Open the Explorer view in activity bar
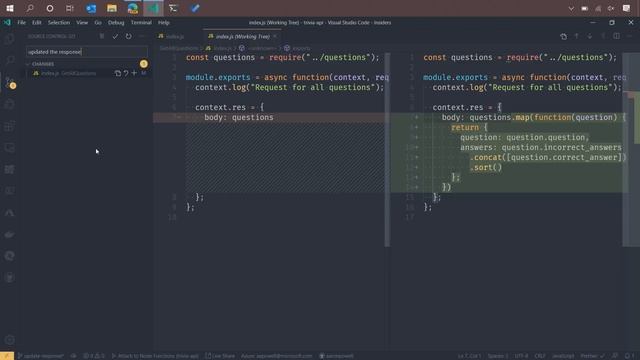The width and height of the screenshot is (640, 360). click(9, 39)
